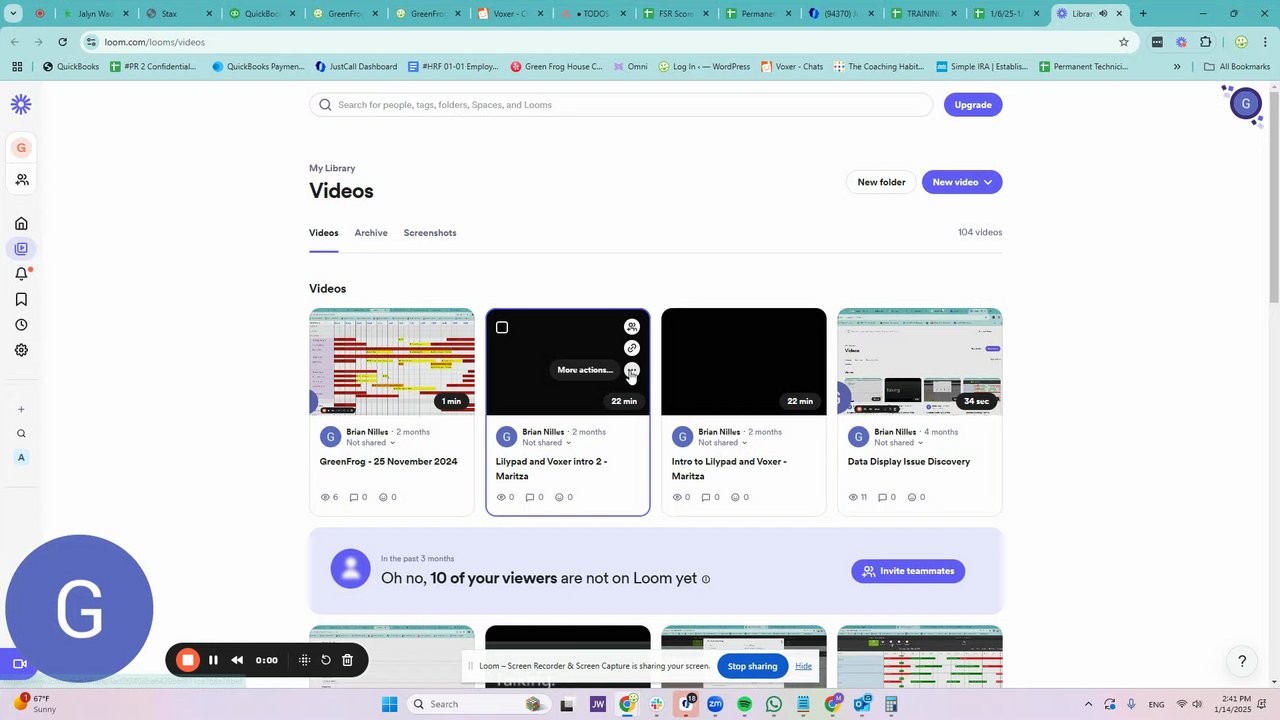Click the sidebar magnifier search icon
The height and width of the screenshot is (720, 1280).
coord(21,434)
